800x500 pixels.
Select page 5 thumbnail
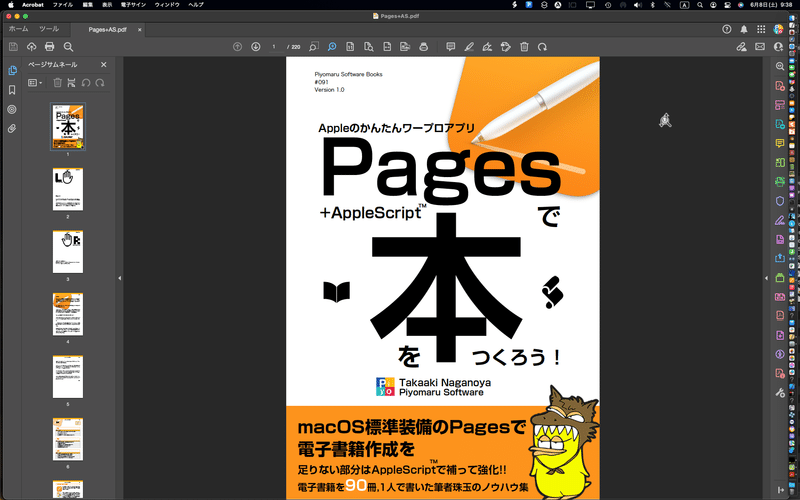click(68, 377)
